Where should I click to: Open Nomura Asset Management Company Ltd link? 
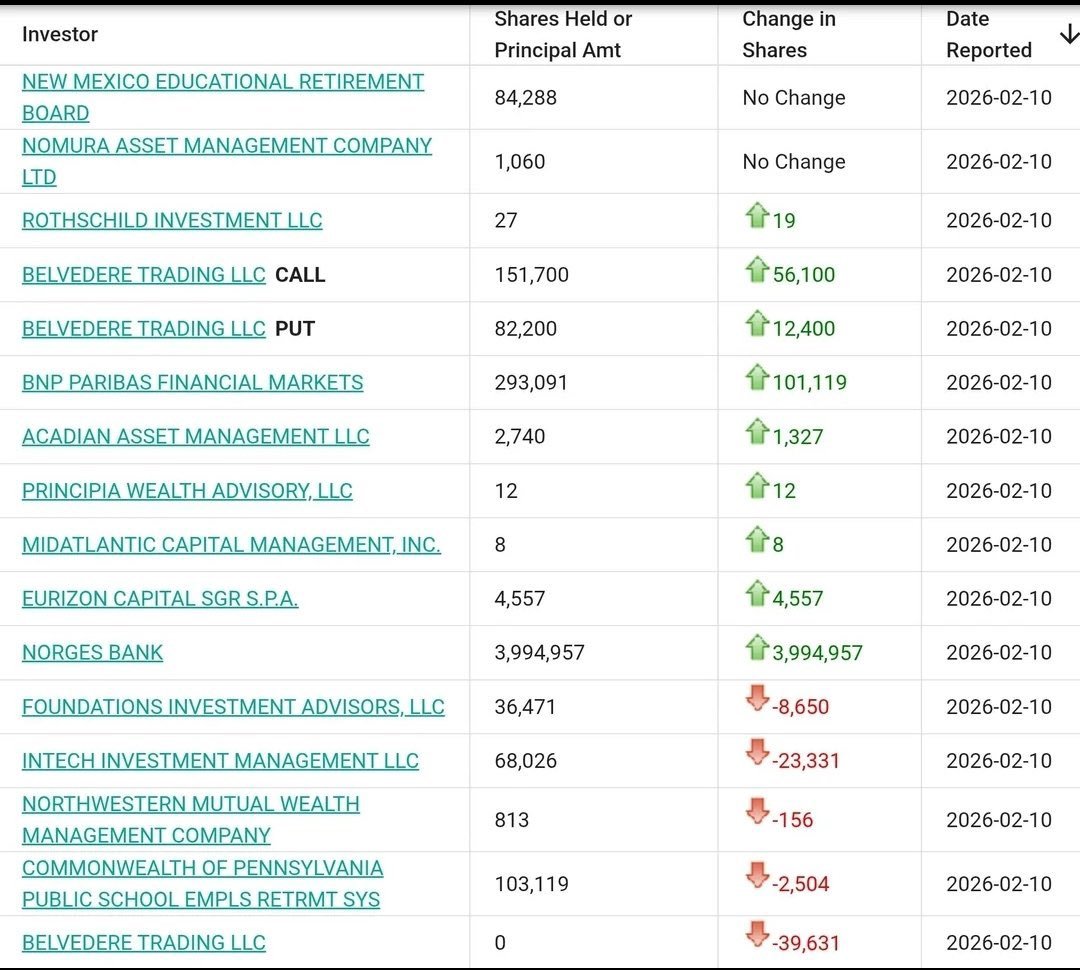pos(227,161)
